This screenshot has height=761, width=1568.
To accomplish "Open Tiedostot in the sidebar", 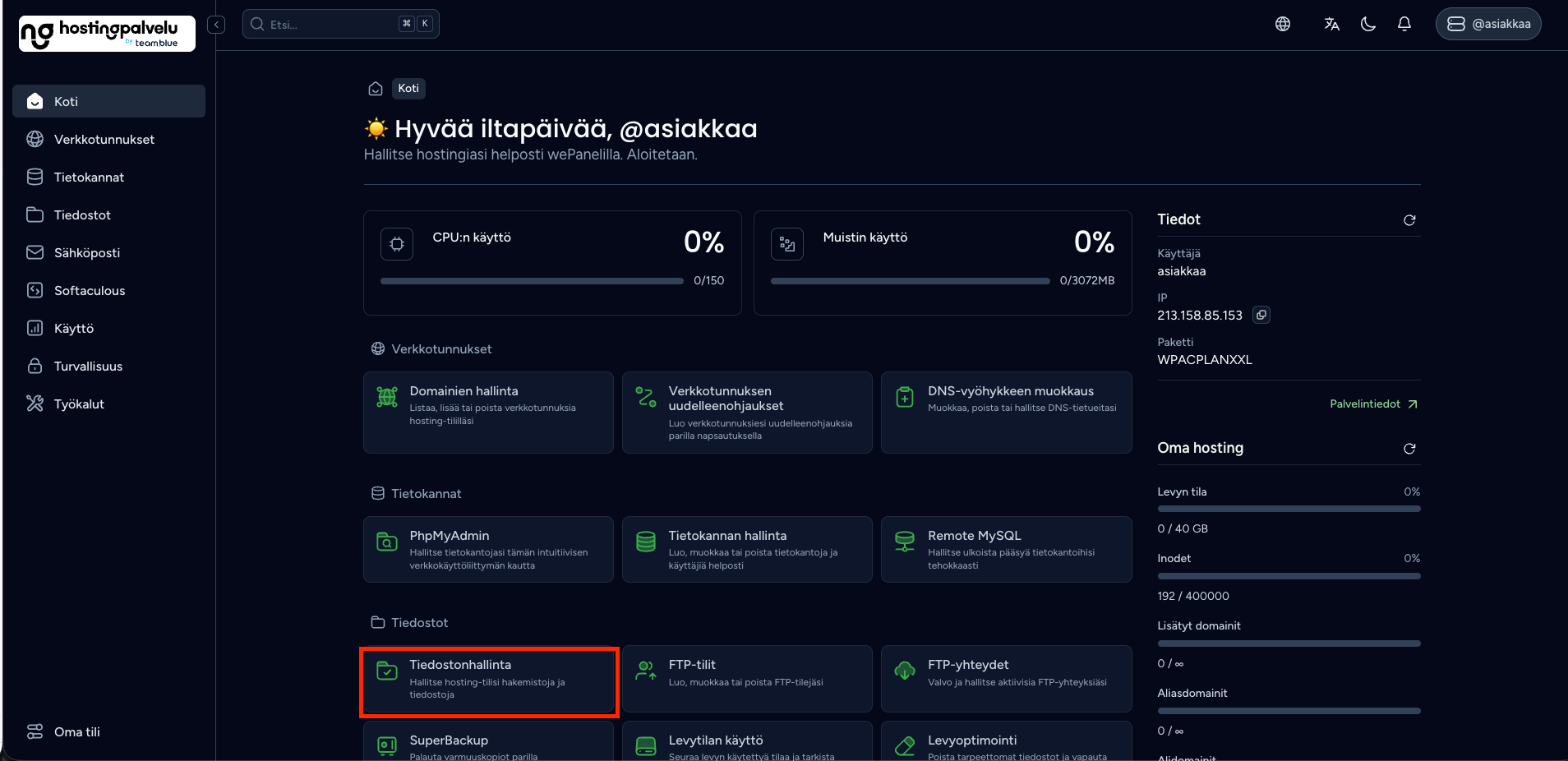I will pyautogui.click(x=108, y=214).
